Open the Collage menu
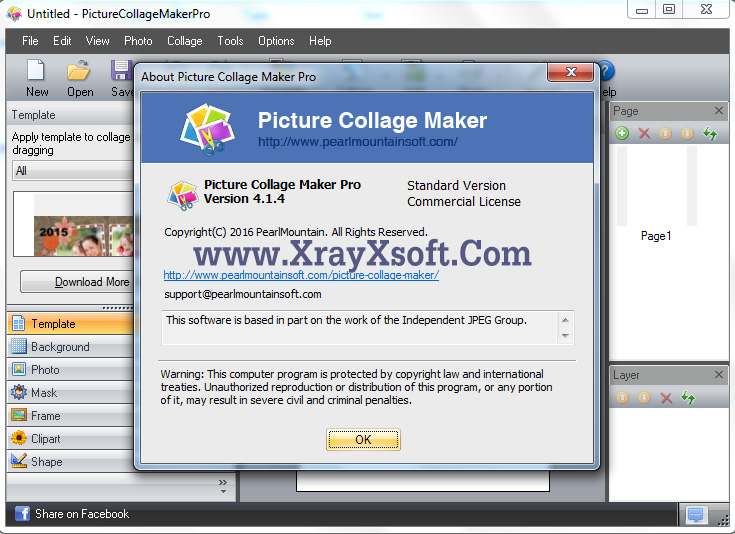The image size is (735, 534). click(x=185, y=41)
